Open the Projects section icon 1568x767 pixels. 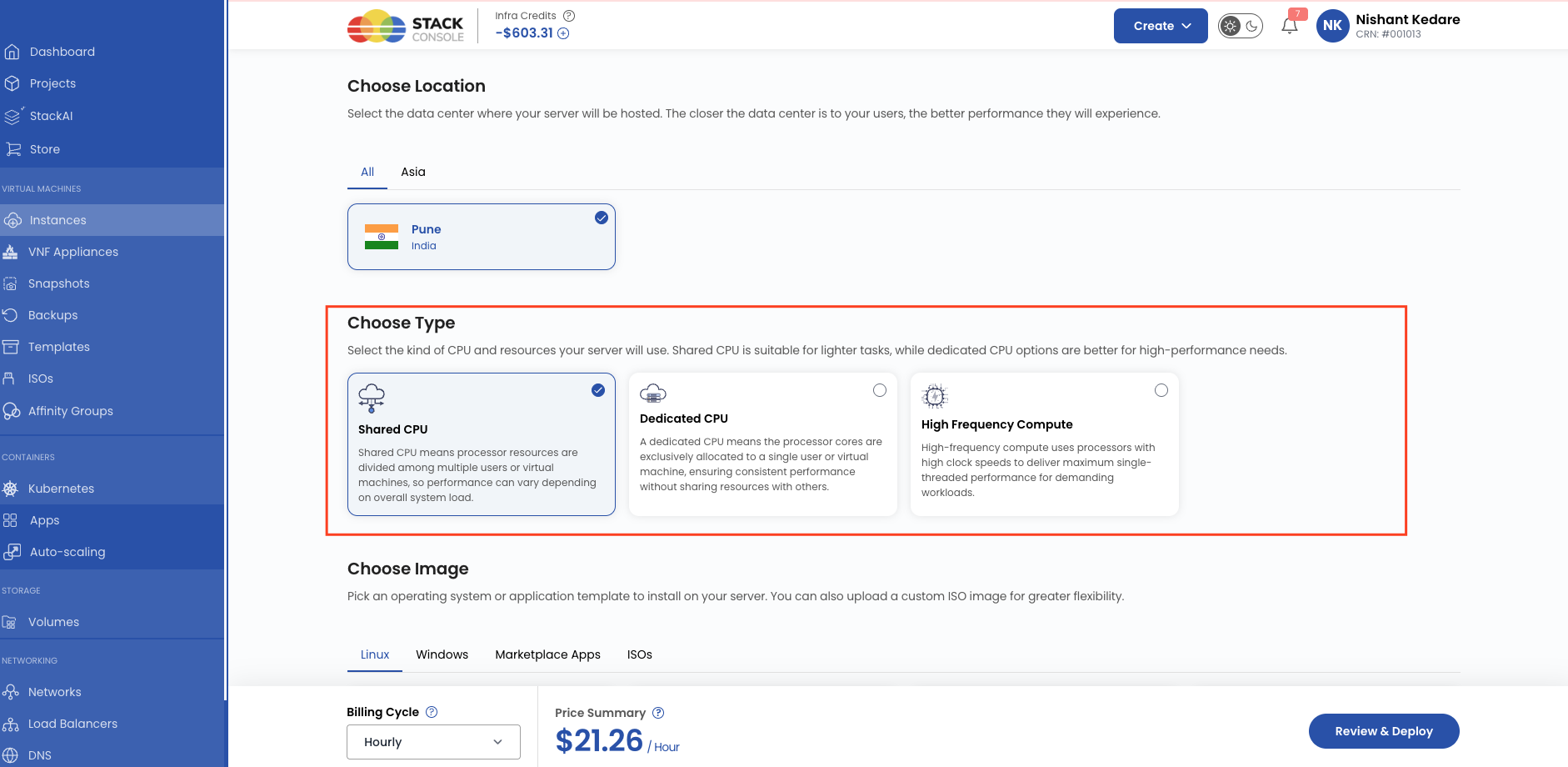12,83
